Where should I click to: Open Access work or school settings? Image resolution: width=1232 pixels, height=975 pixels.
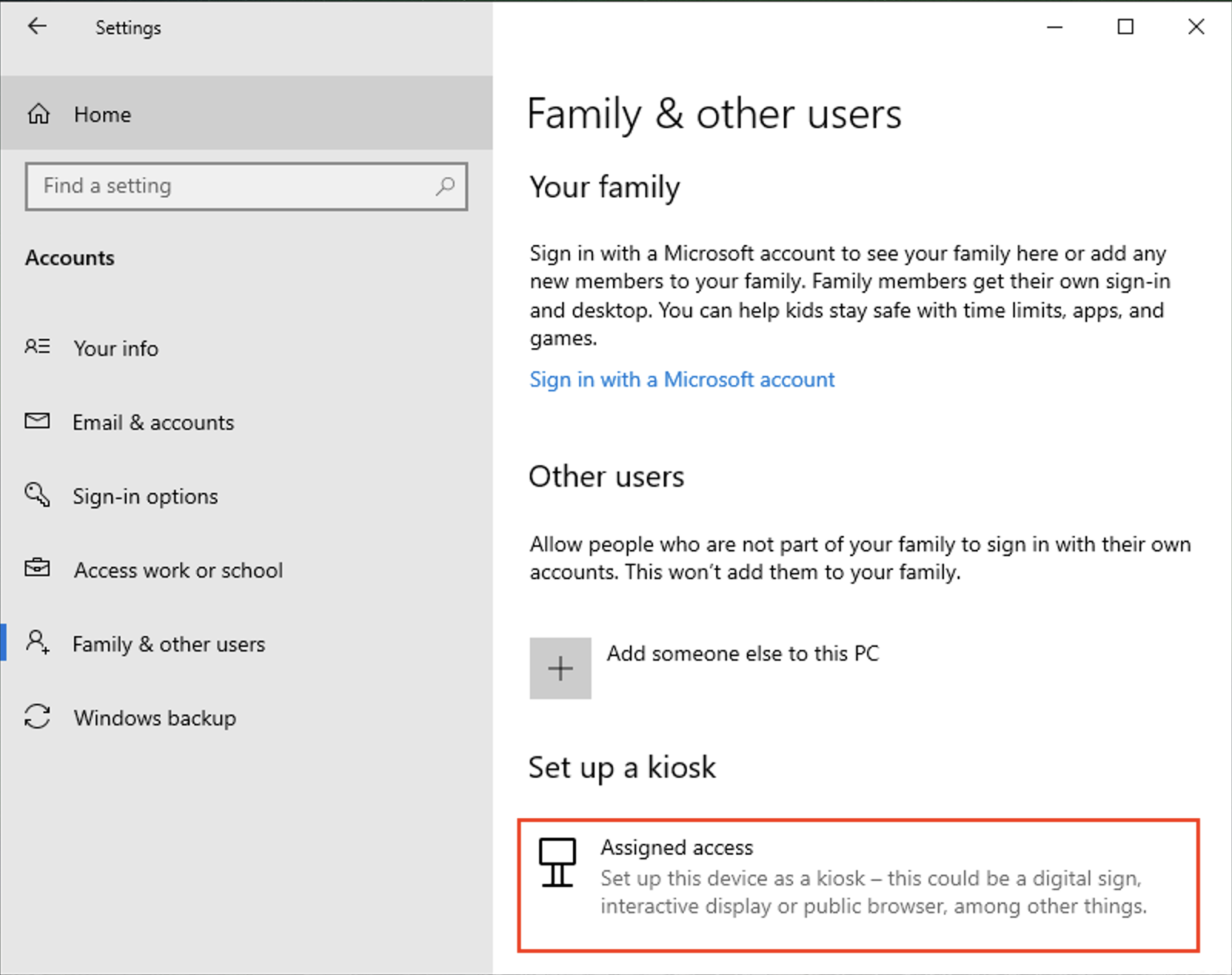click(178, 570)
